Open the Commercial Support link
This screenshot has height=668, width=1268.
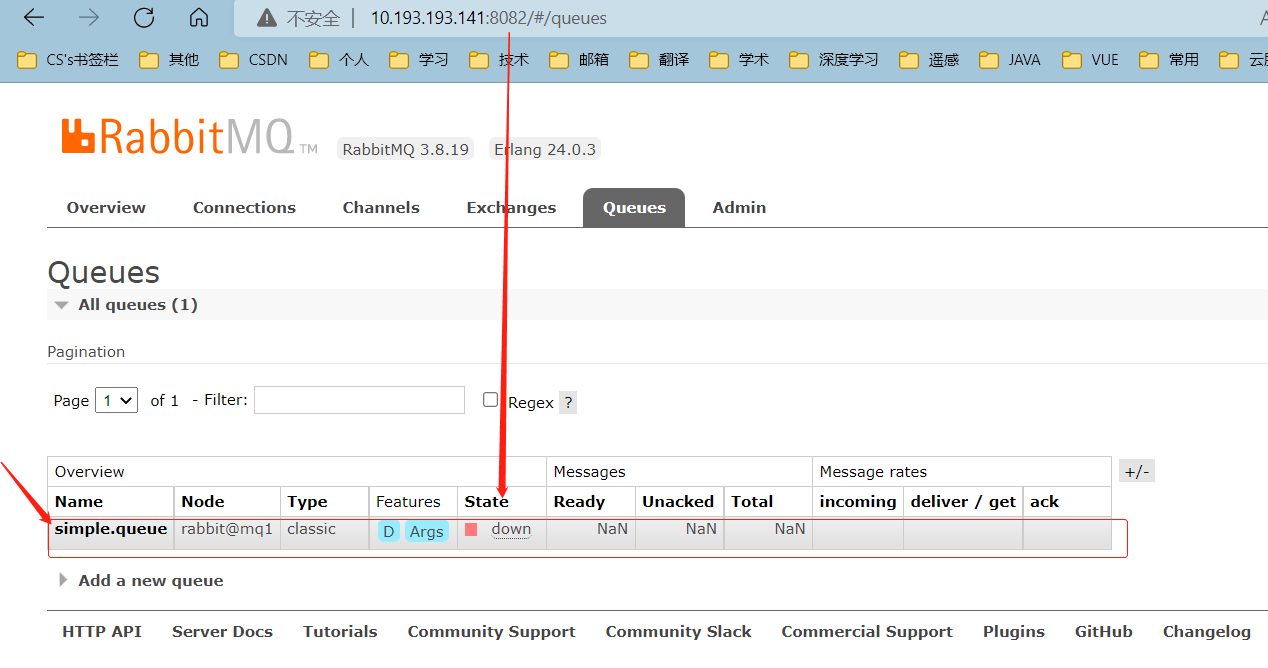867,631
